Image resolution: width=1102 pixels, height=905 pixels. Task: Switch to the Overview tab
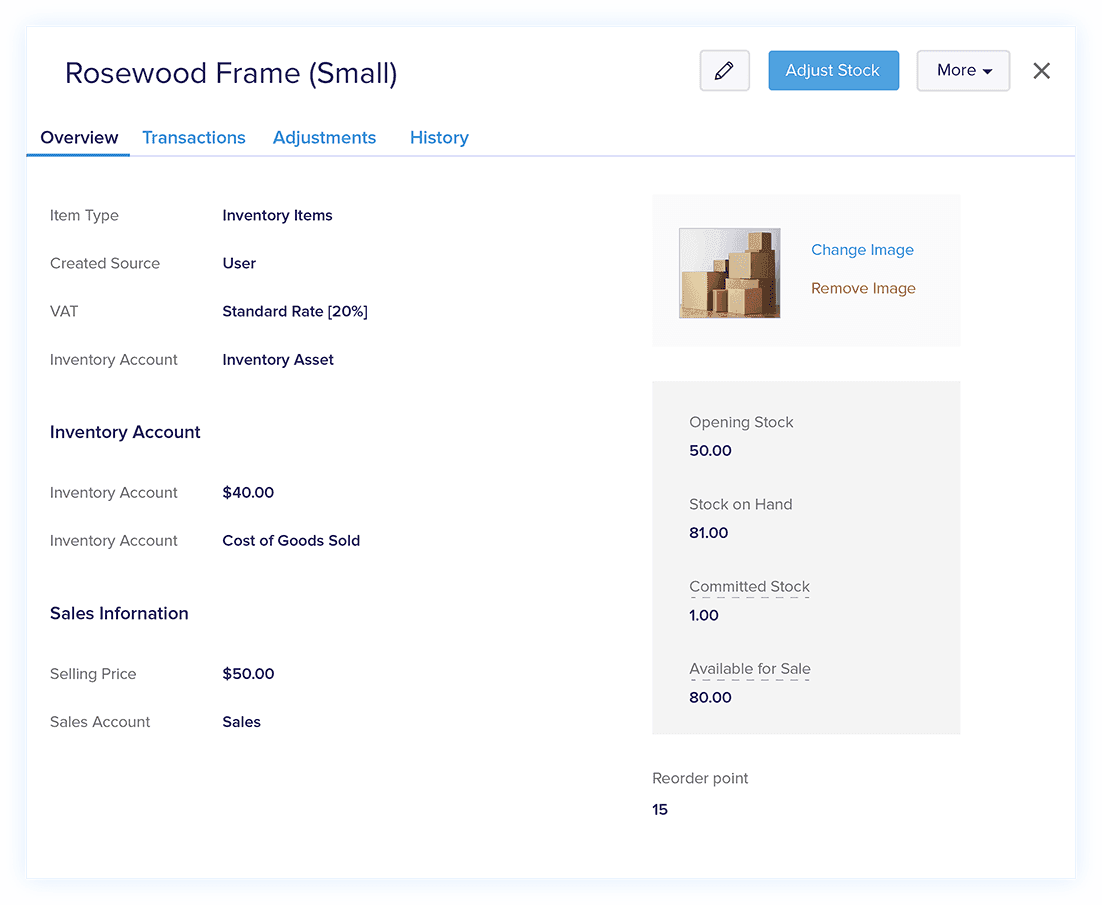(x=79, y=138)
